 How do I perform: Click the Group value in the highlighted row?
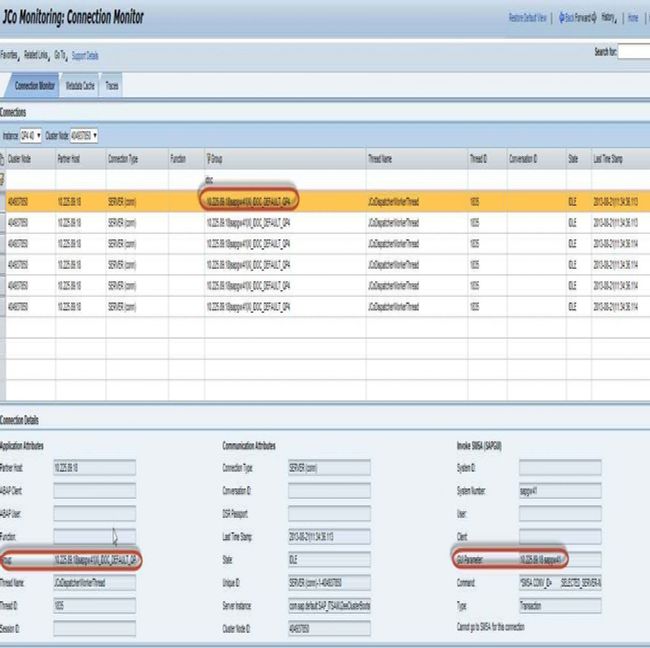[x=248, y=201]
